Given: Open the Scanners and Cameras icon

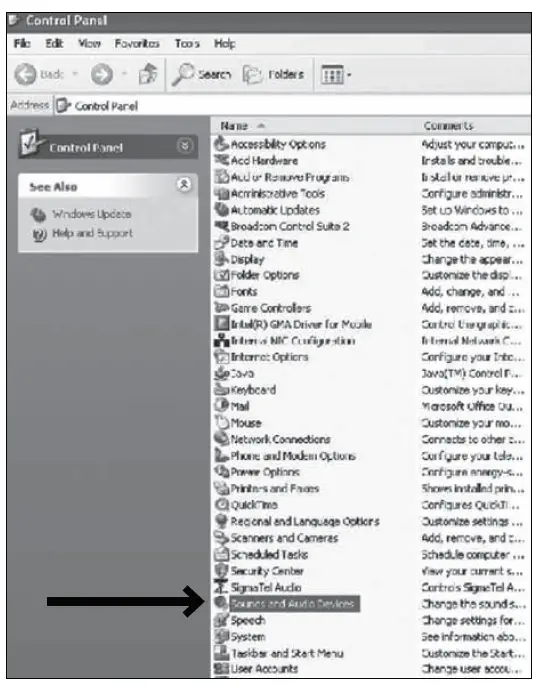Looking at the screenshot, I should pos(221,538).
